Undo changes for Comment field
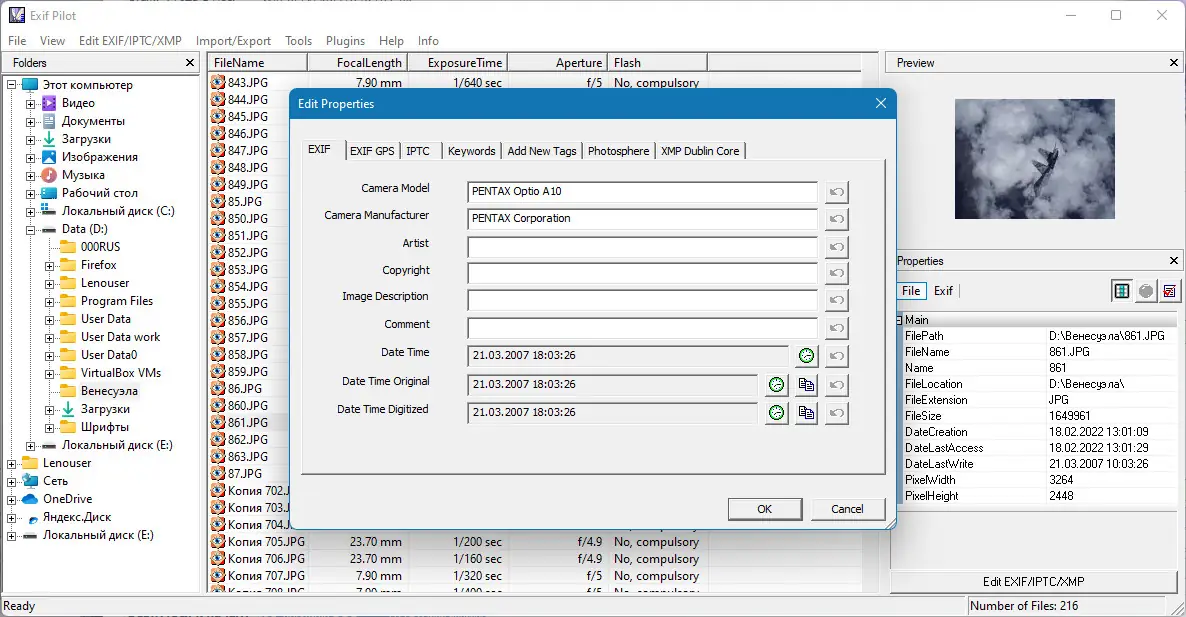Screen dimensions: 1186x617 pos(836,328)
